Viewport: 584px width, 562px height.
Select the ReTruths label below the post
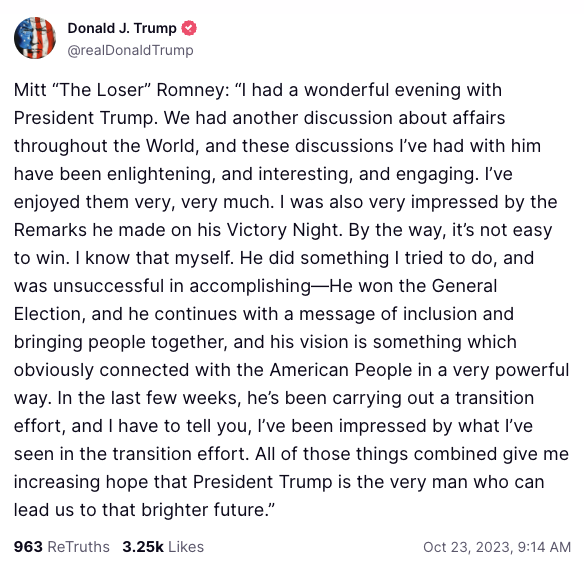79,547
